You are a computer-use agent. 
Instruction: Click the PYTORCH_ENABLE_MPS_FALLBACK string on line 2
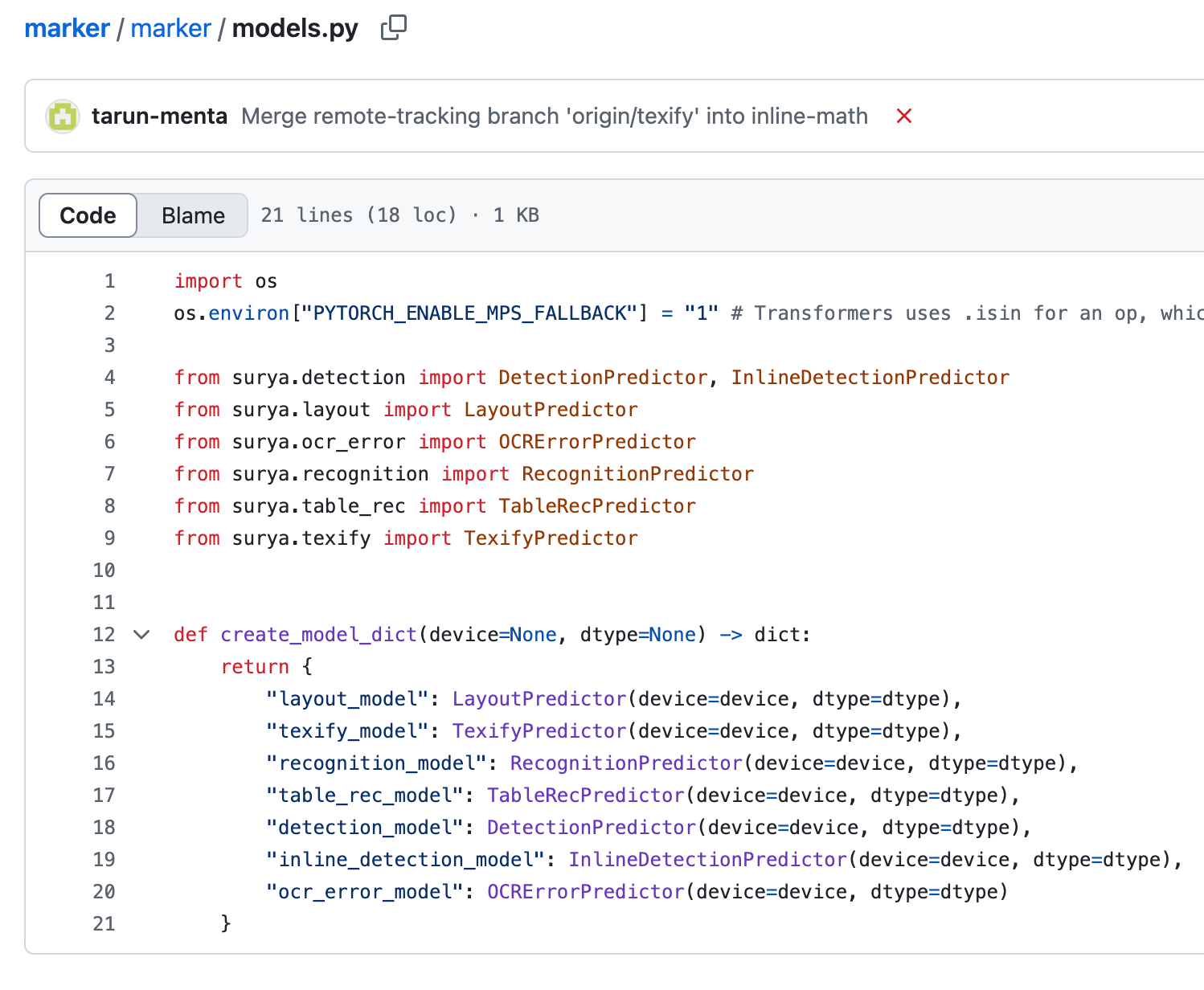pyautogui.click(x=469, y=313)
